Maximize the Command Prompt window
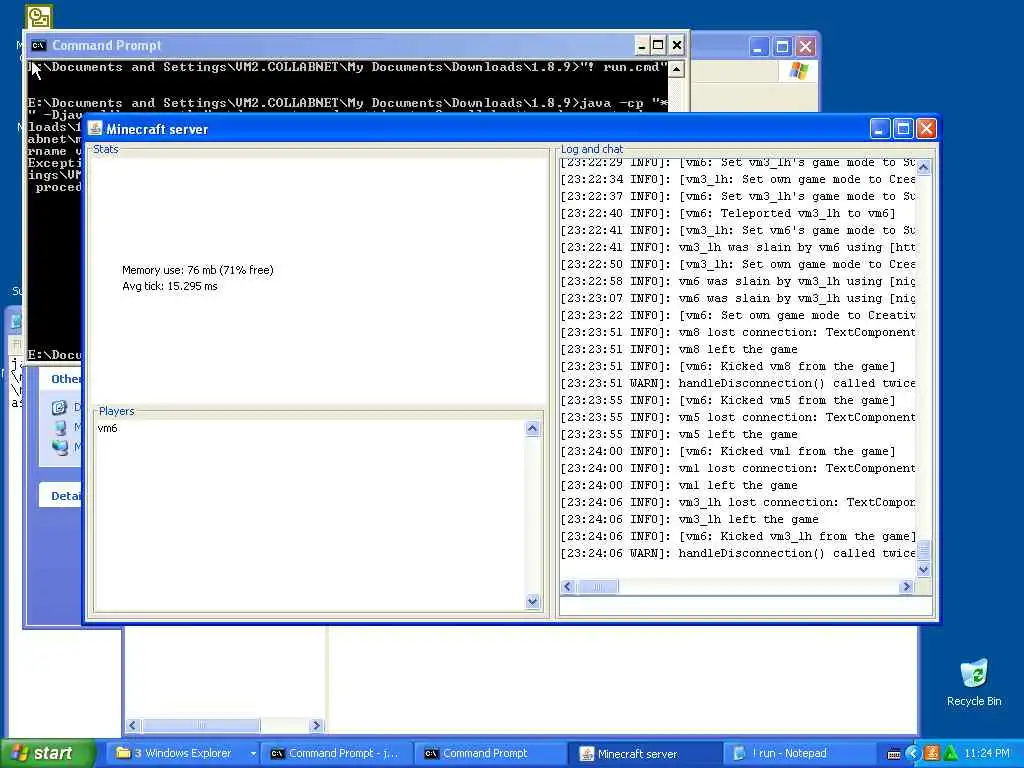This screenshot has width=1024, height=768. coord(658,45)
